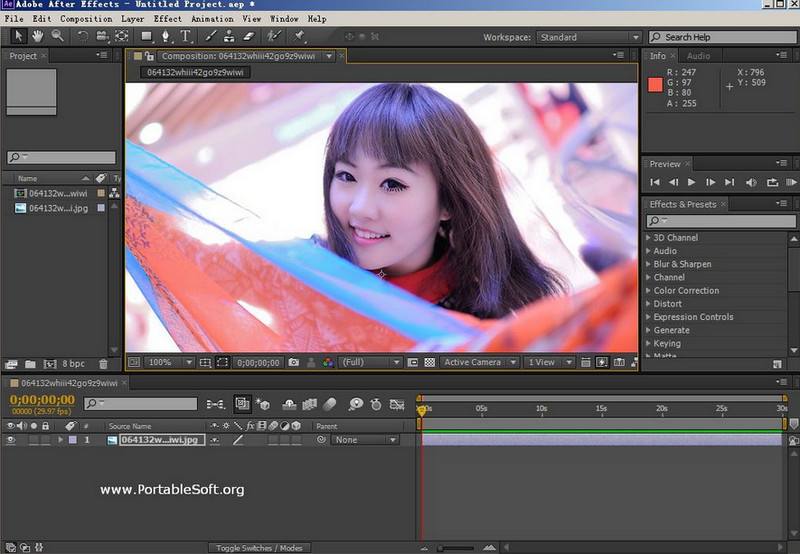Delete selected item with project trash icon
This screenshot has height=554, width=800.
click(102, 363)
